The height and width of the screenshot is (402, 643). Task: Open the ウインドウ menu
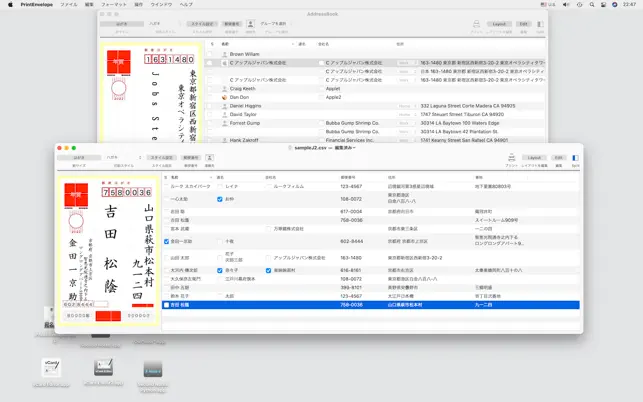(x=161, y=5)
